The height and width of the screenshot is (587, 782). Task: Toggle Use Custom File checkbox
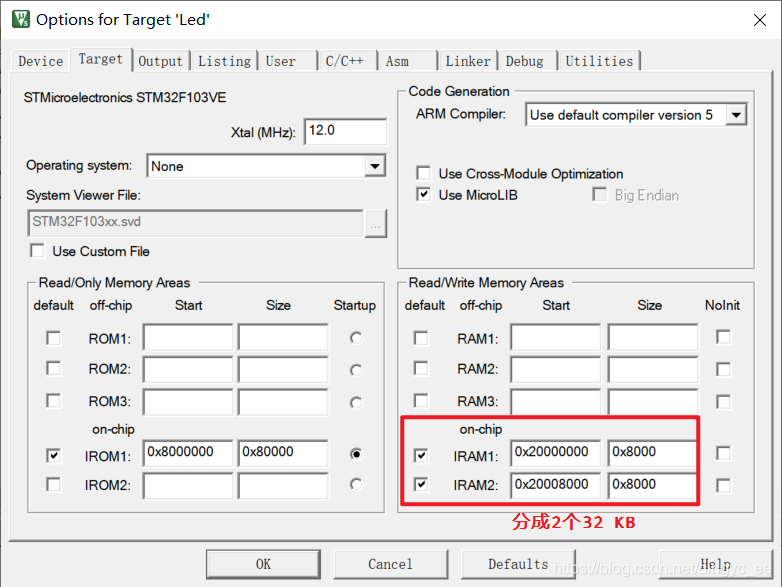tap(37, 251)
